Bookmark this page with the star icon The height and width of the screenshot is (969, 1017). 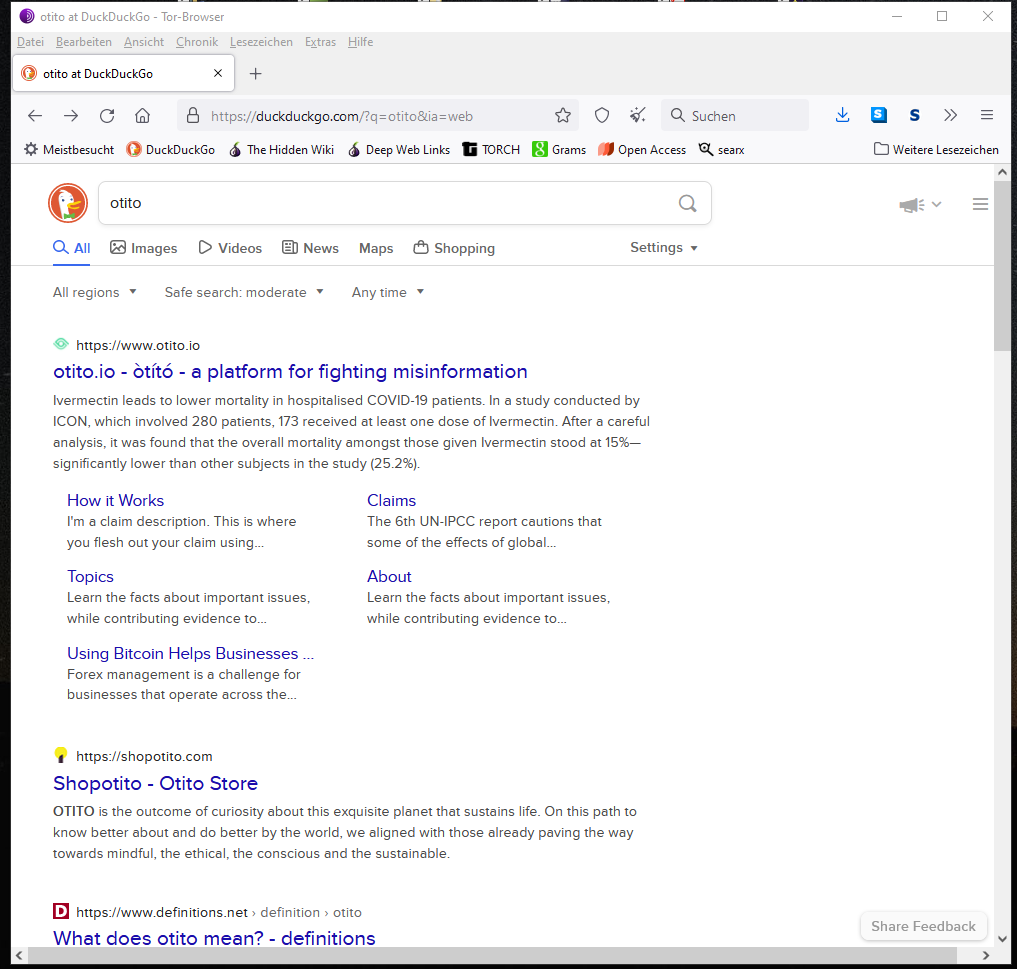pos(563,115)
